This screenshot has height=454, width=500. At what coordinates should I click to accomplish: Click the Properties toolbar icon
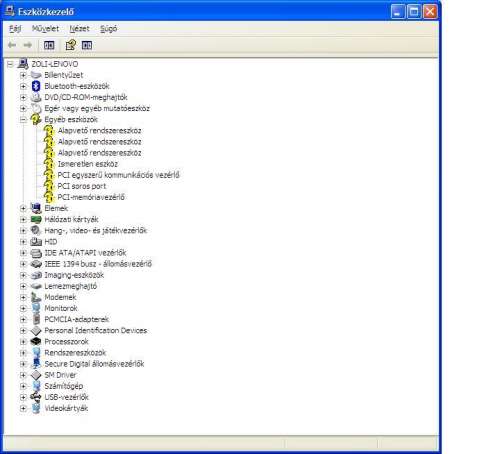coord(71,45)
